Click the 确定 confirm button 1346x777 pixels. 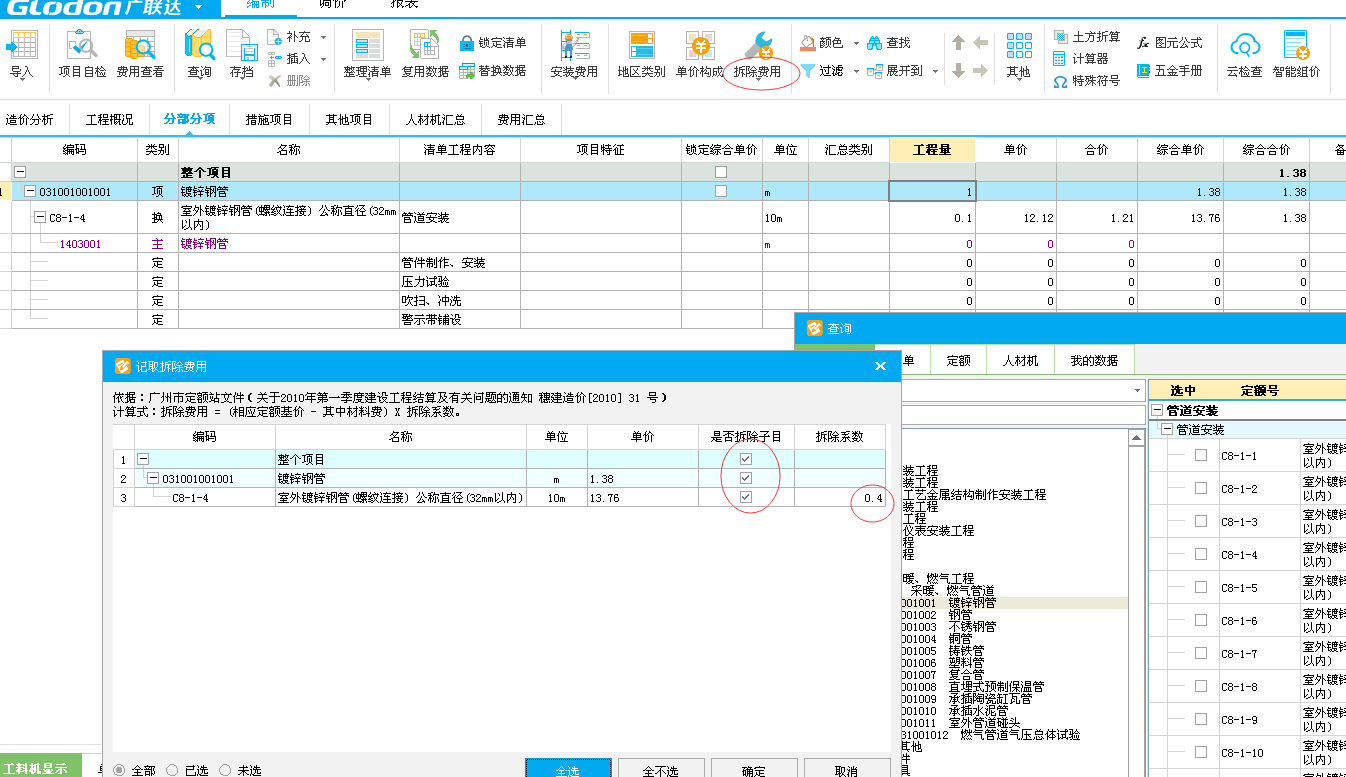pyautogui.click(x=753, y=768)
